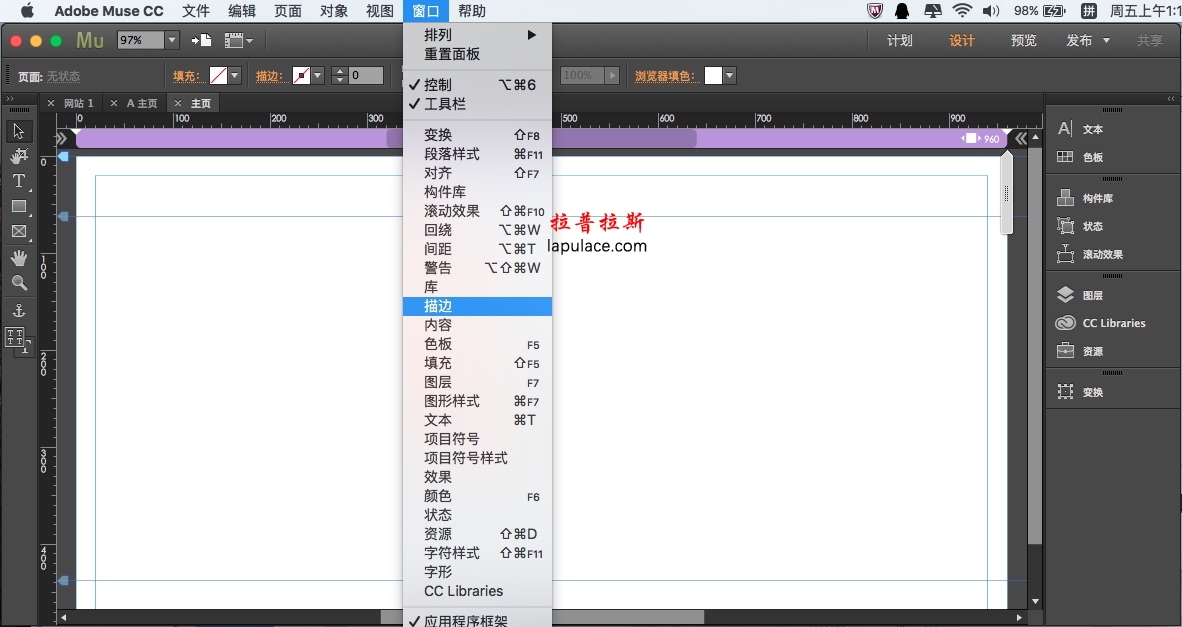Viewport: 1182px width, 627px height.
Task: Open the 浏览器填色 dropdown arrow
Action: (x=729, y=75)
